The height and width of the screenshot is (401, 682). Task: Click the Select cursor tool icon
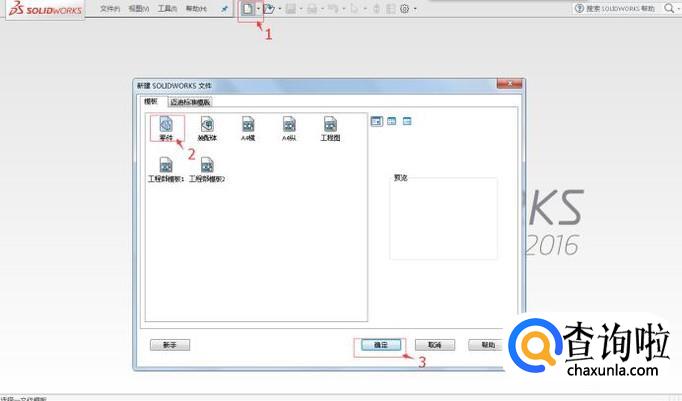pyautogui.click(x=354, y=9)
